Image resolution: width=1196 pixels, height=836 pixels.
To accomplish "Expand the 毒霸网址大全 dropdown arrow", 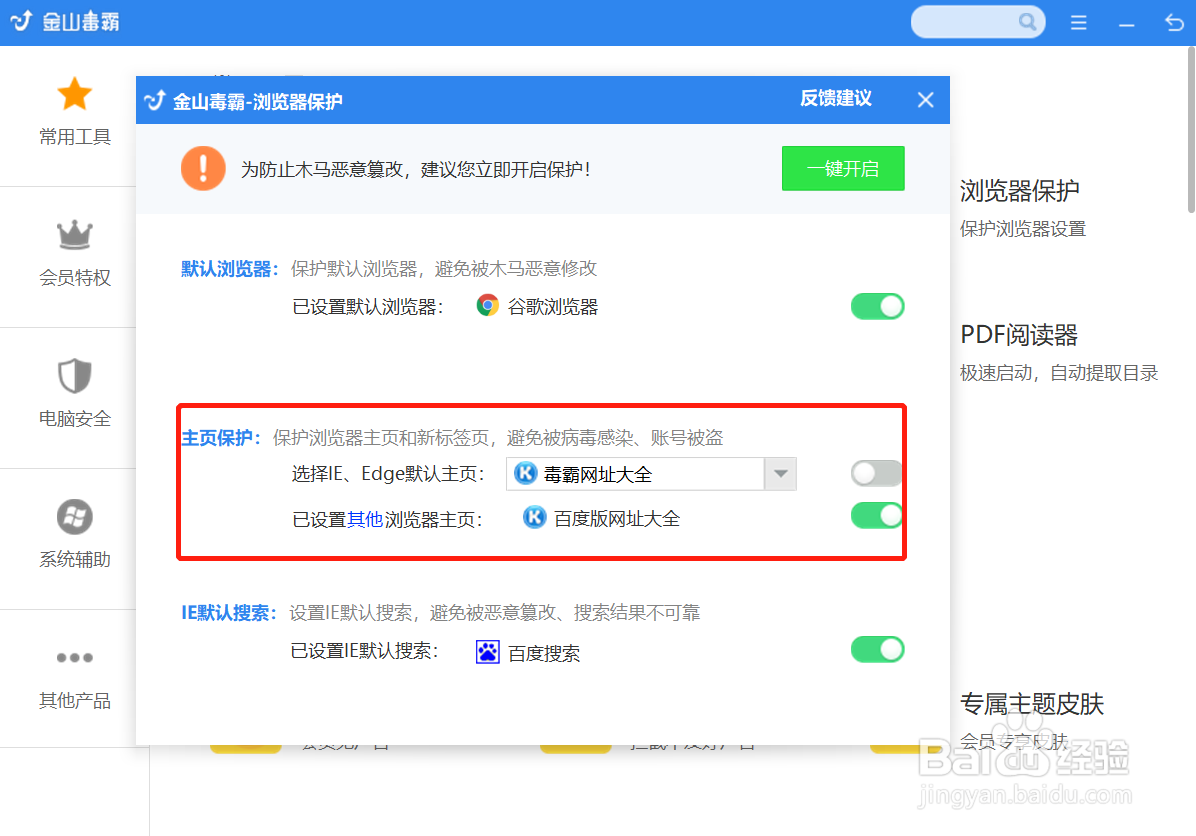I will coord(780,474).
